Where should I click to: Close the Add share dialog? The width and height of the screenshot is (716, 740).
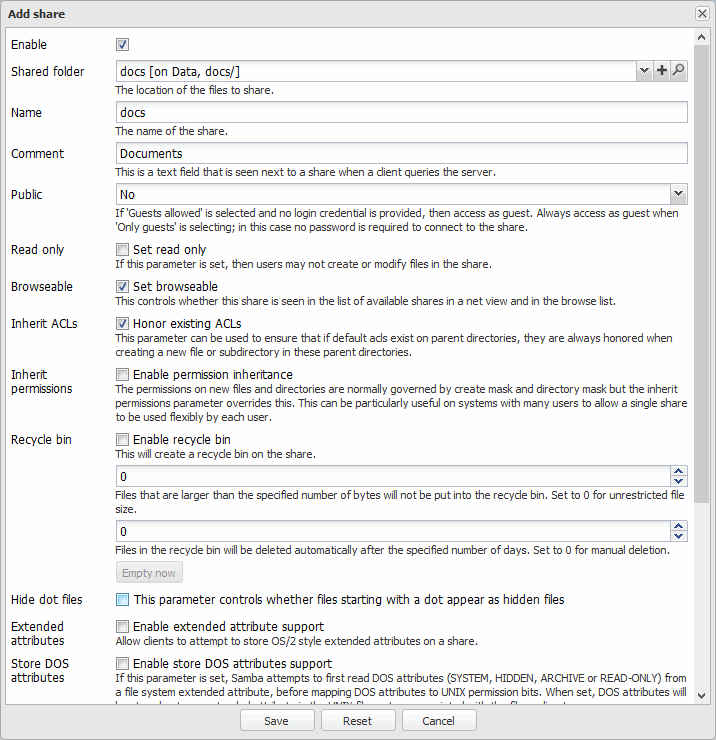coord(702,14)
